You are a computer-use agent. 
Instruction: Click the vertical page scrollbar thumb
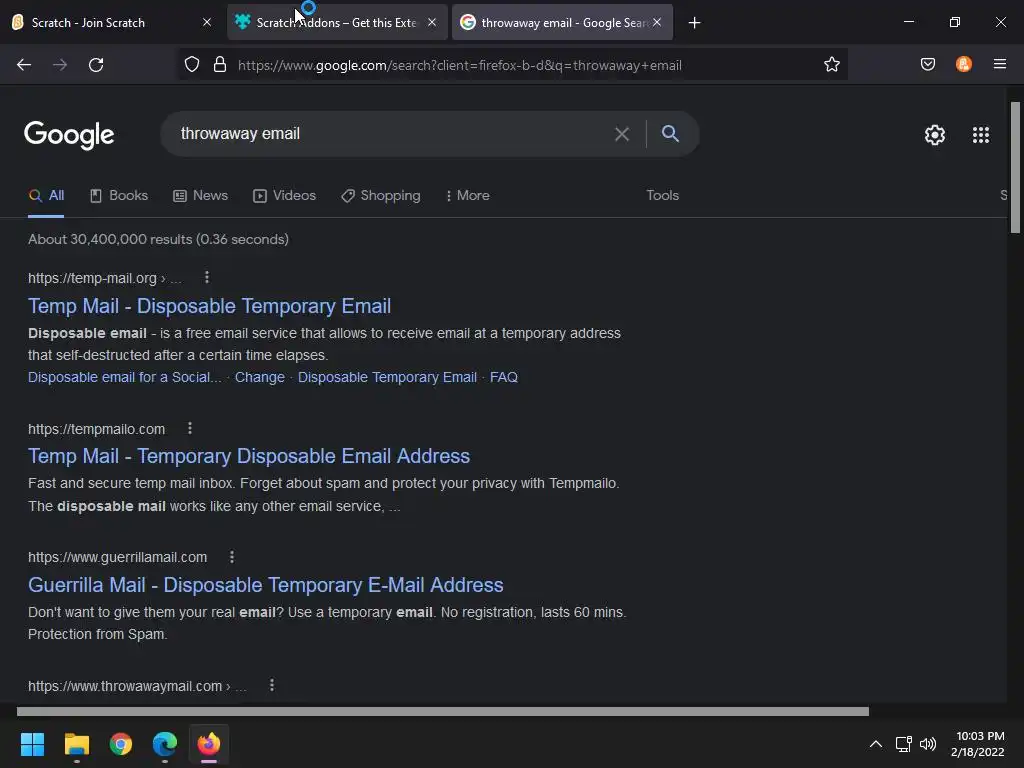pos(1015,167)
